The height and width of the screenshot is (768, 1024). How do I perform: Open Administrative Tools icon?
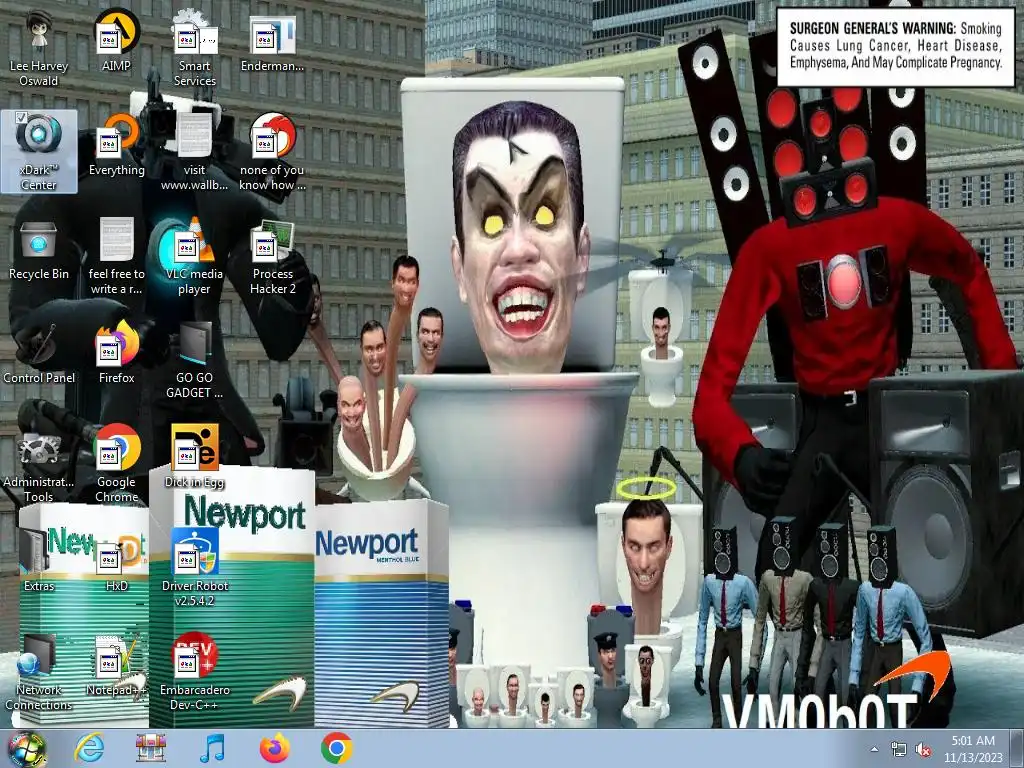click(39, 464)
